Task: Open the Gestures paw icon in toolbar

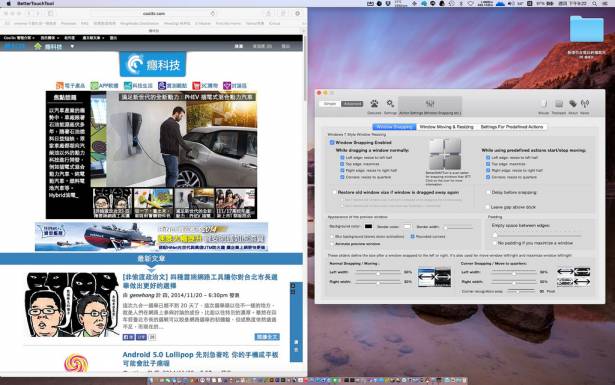Action: pyautogui.click(x=374, y=104)
